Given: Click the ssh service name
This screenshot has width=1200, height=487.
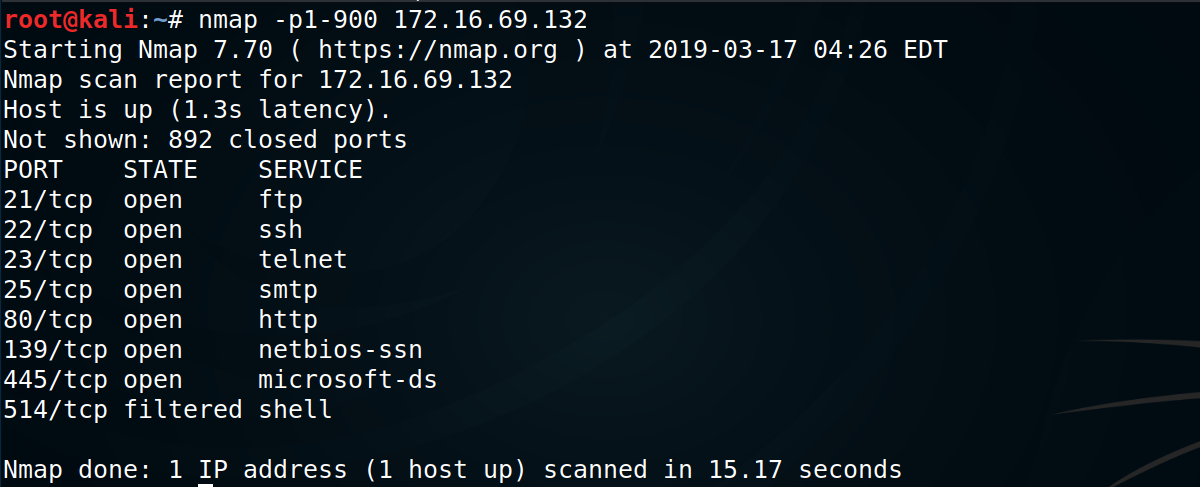Looking at the screenshot, I should pos(280,229).
